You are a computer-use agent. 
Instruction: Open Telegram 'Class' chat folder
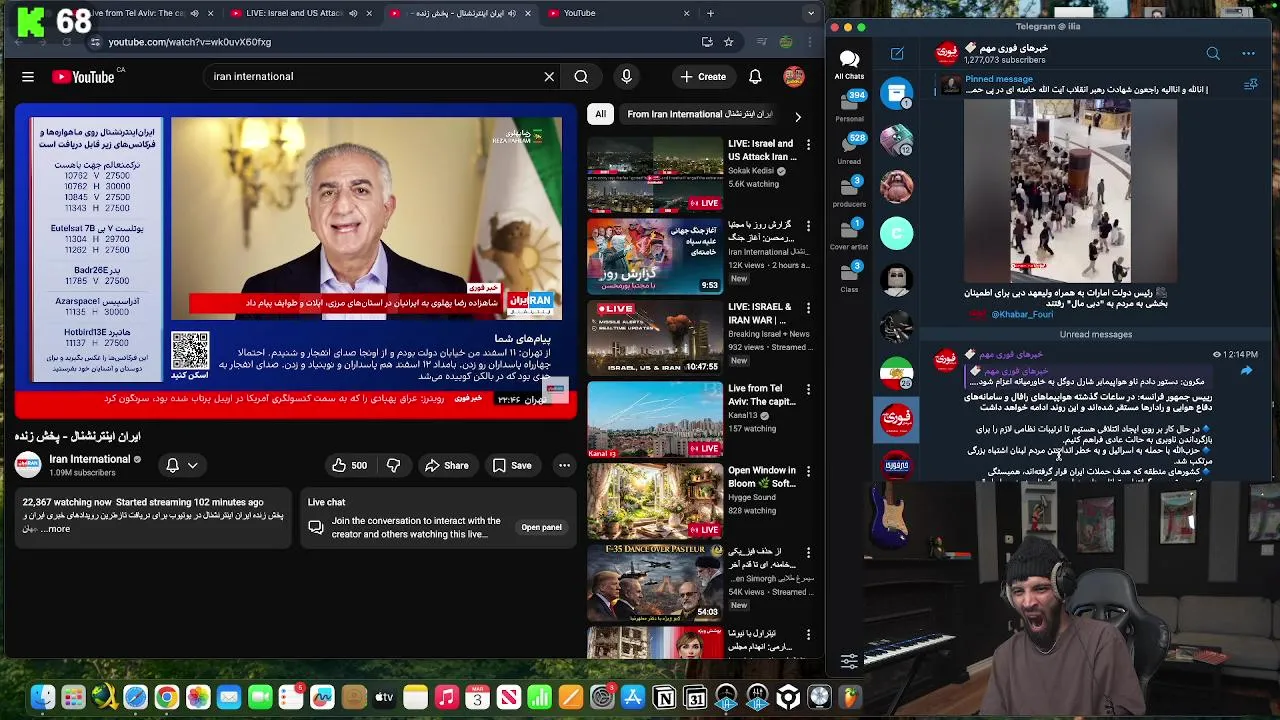pyautogui.click(x=849, y=277)
